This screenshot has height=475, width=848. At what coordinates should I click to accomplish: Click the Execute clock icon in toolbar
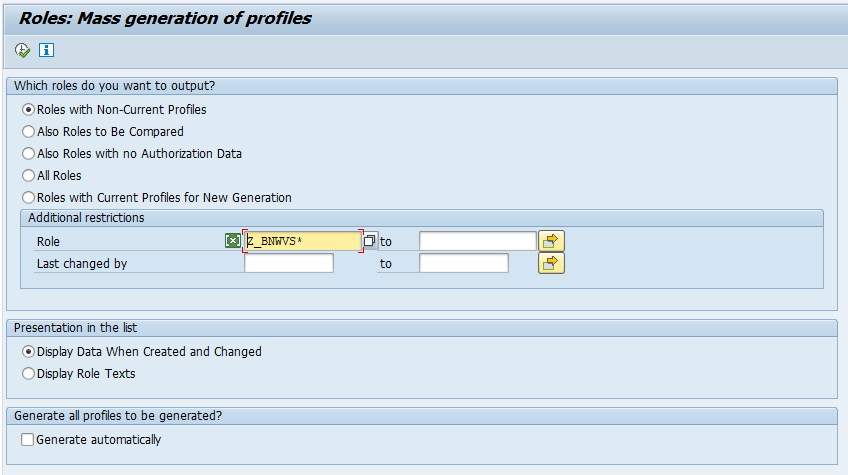[22, 50]
